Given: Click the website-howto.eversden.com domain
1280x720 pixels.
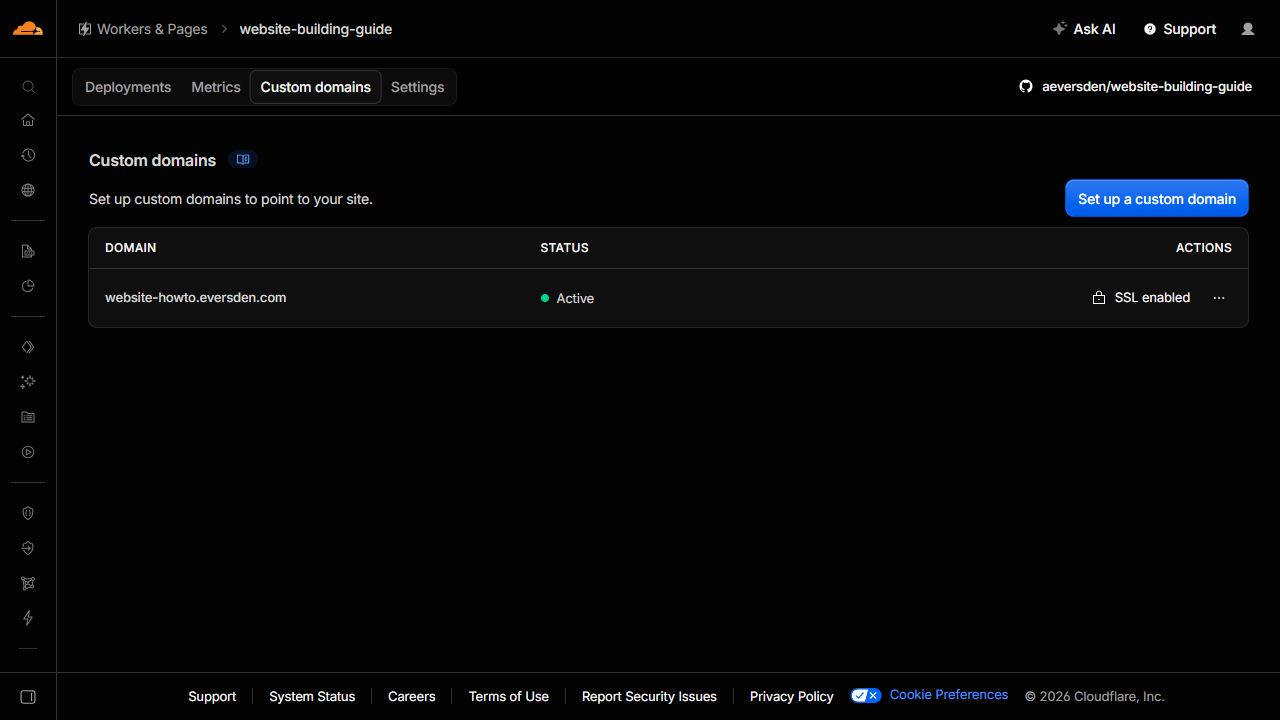Looking at the screenshot, I should (196, 297).
